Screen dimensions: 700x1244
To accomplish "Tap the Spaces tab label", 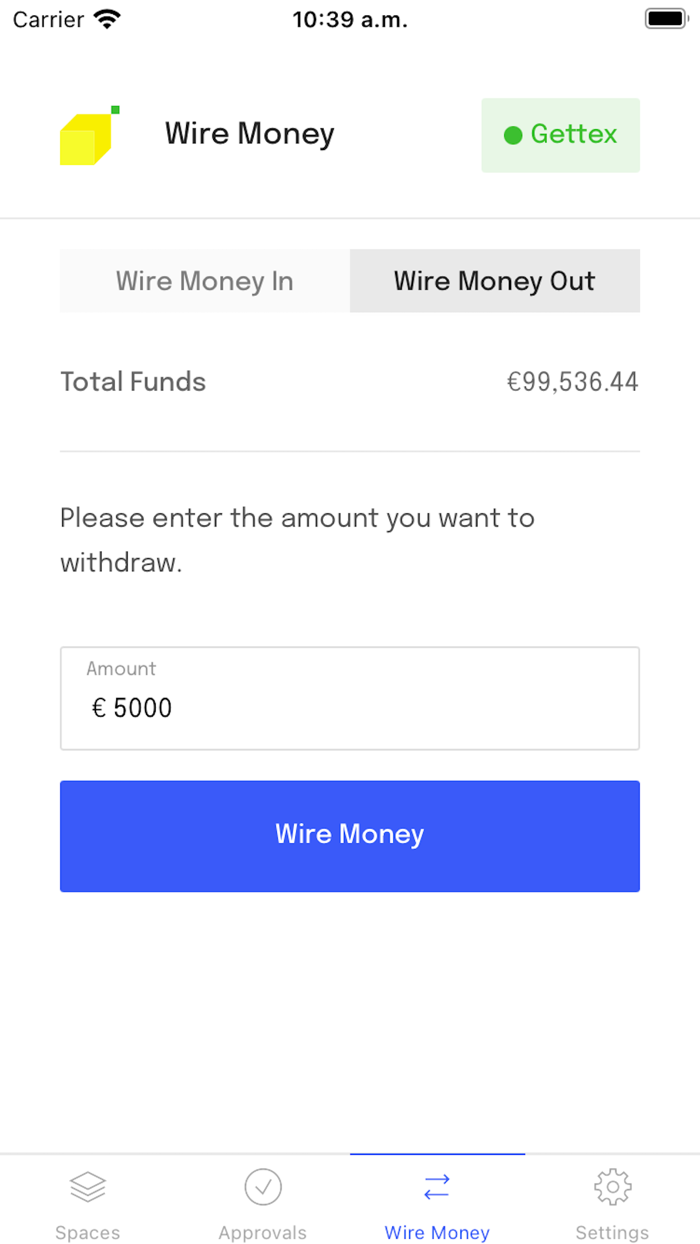I will coord(88,1233).
